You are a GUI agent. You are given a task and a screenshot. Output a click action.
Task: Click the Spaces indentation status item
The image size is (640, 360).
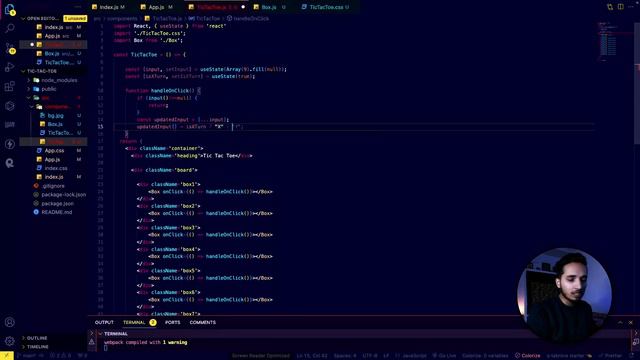click(345, 356)
